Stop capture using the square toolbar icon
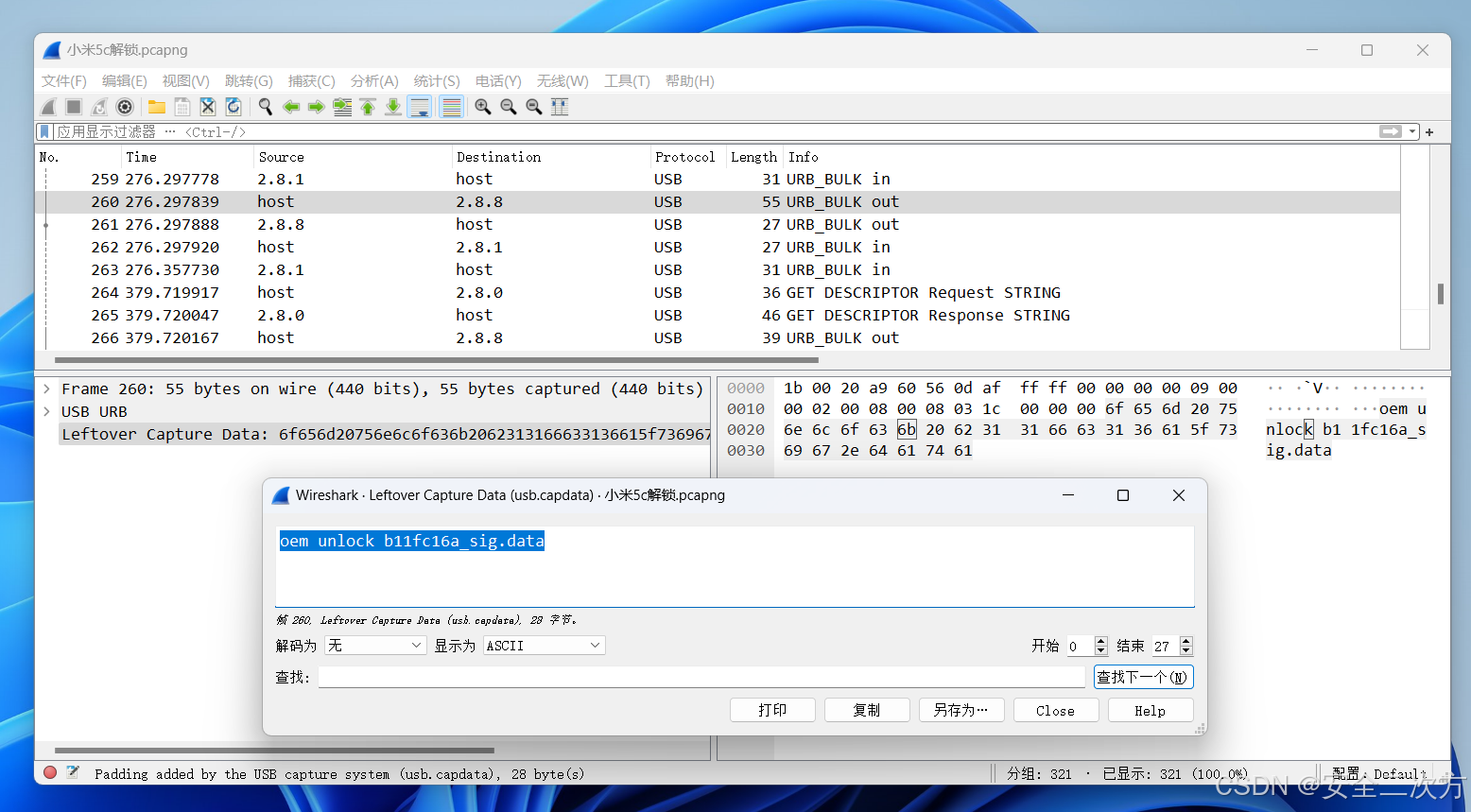Screen dimensions: 1471x812 74,107
